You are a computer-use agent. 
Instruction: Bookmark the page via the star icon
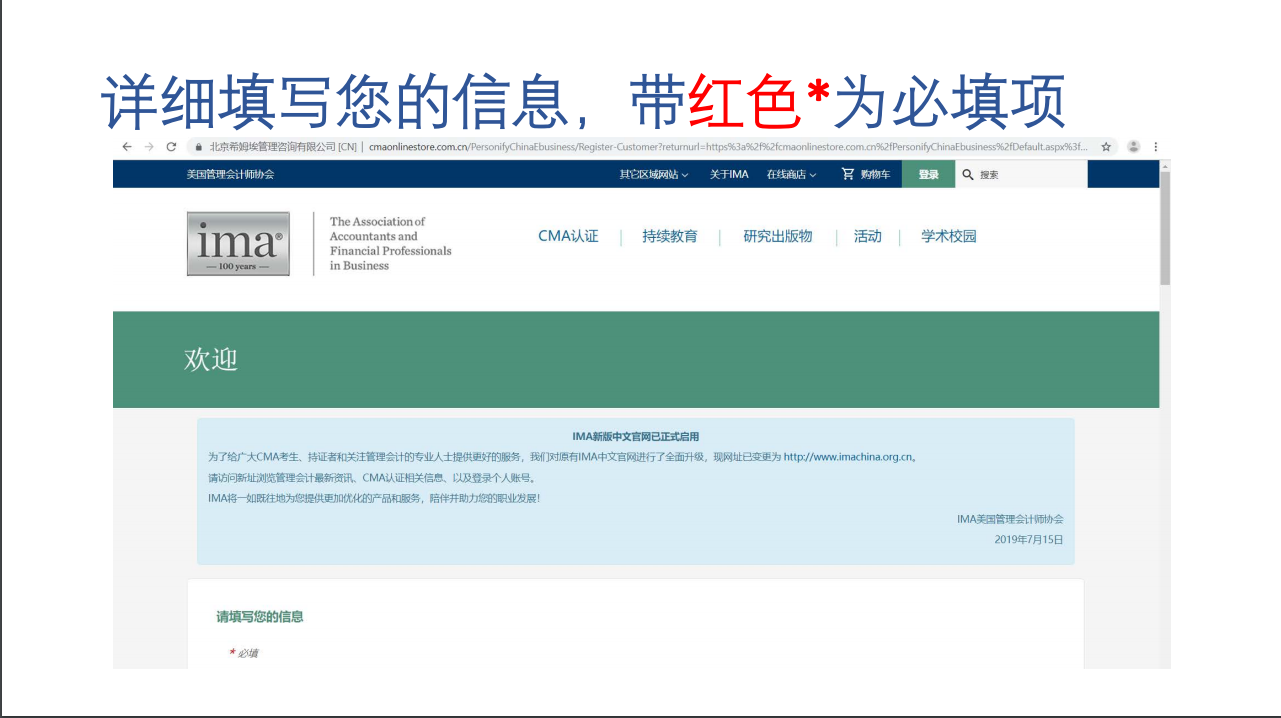click(1106, 146)
